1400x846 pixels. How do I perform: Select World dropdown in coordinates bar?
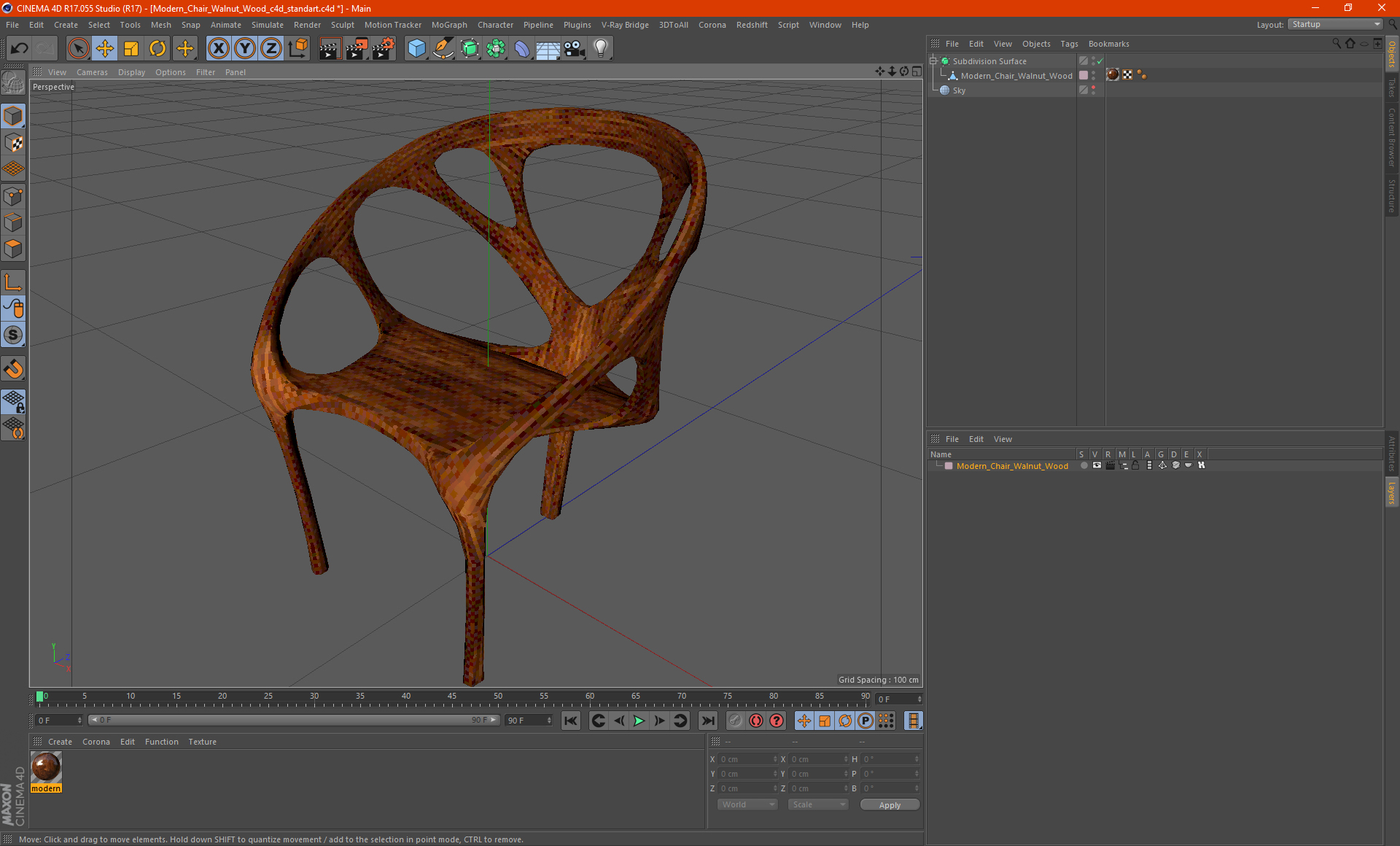click(745, 805)
